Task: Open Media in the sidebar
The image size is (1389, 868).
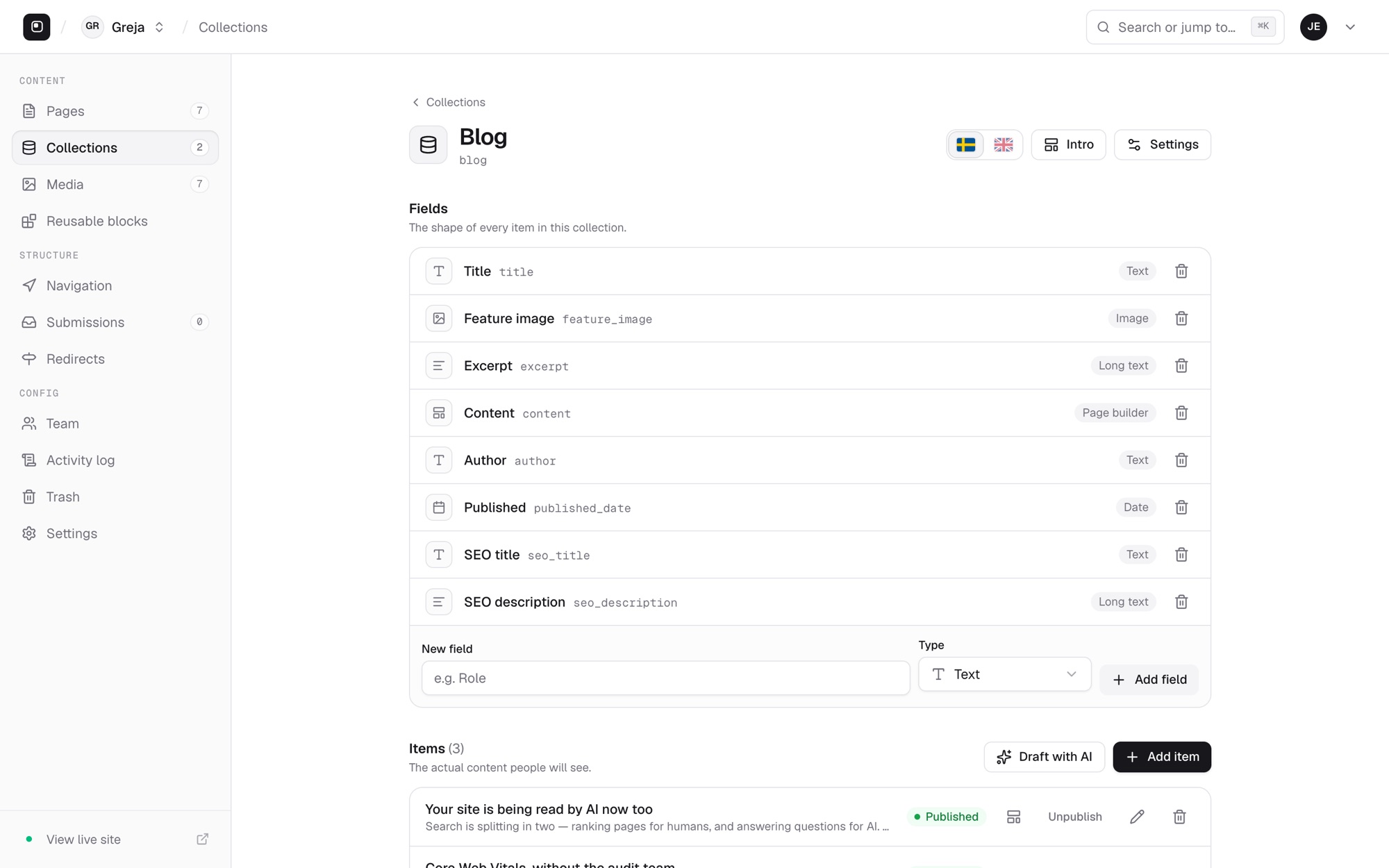Action: (115, 184)
